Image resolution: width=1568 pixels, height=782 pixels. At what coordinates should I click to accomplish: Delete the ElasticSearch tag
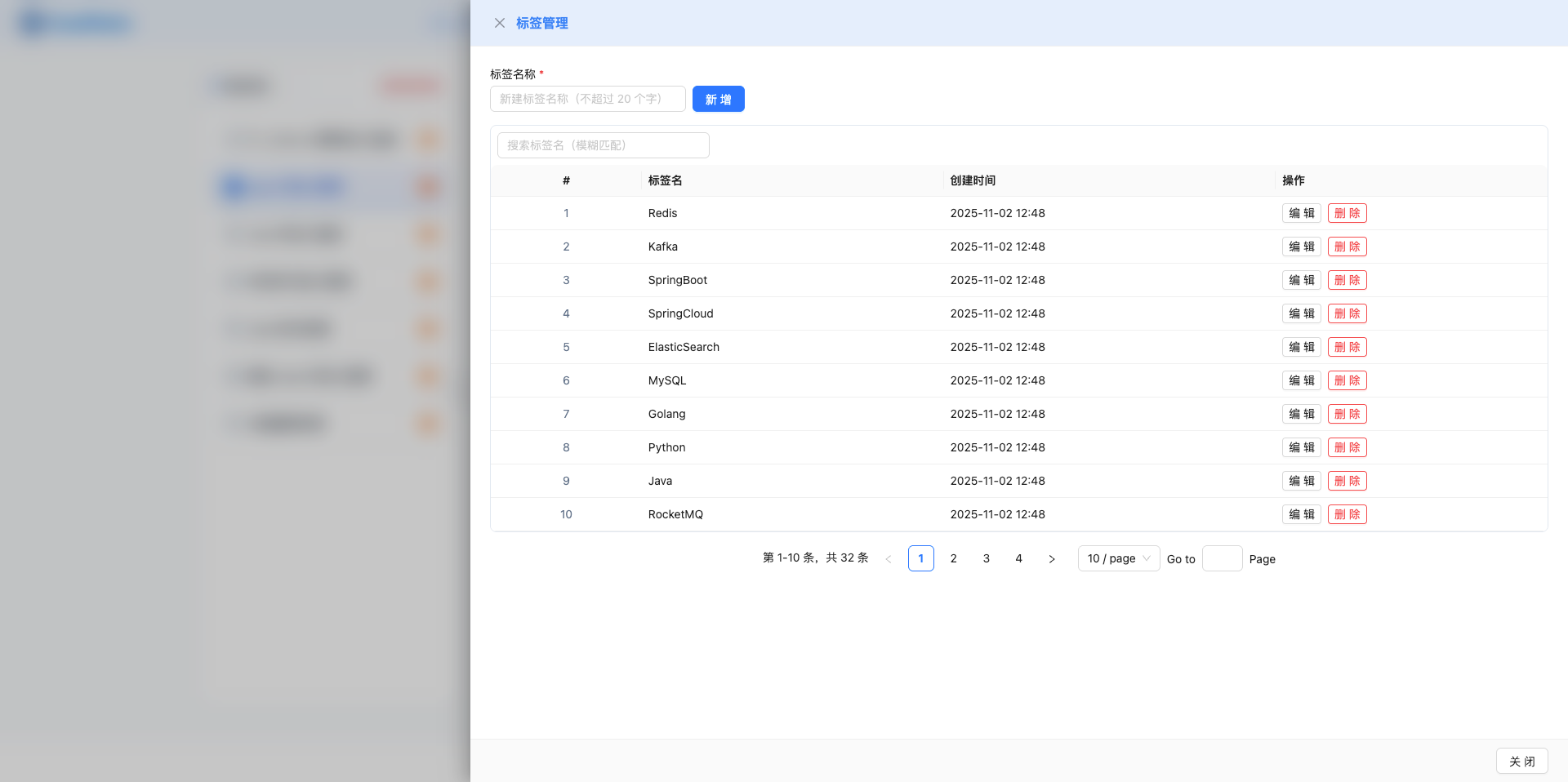click(1347, 347)
